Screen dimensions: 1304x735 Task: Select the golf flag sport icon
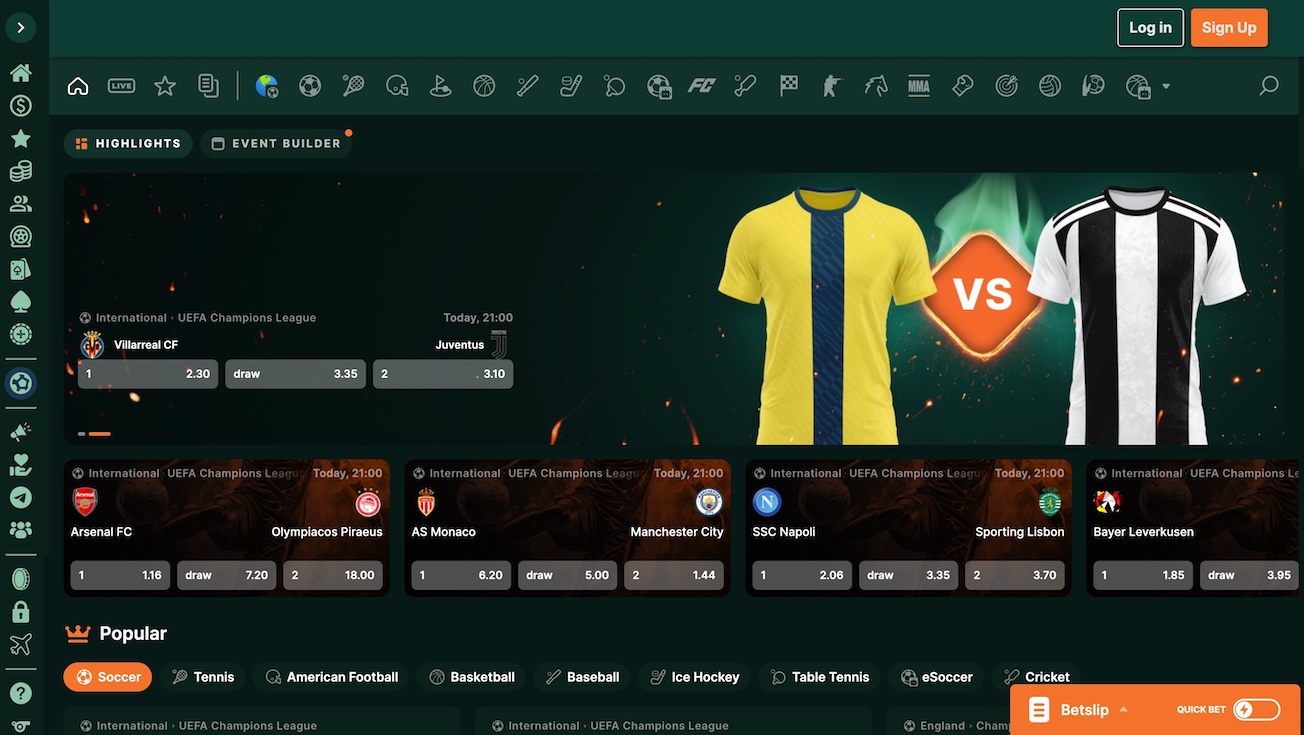click(x=440, y=86)
